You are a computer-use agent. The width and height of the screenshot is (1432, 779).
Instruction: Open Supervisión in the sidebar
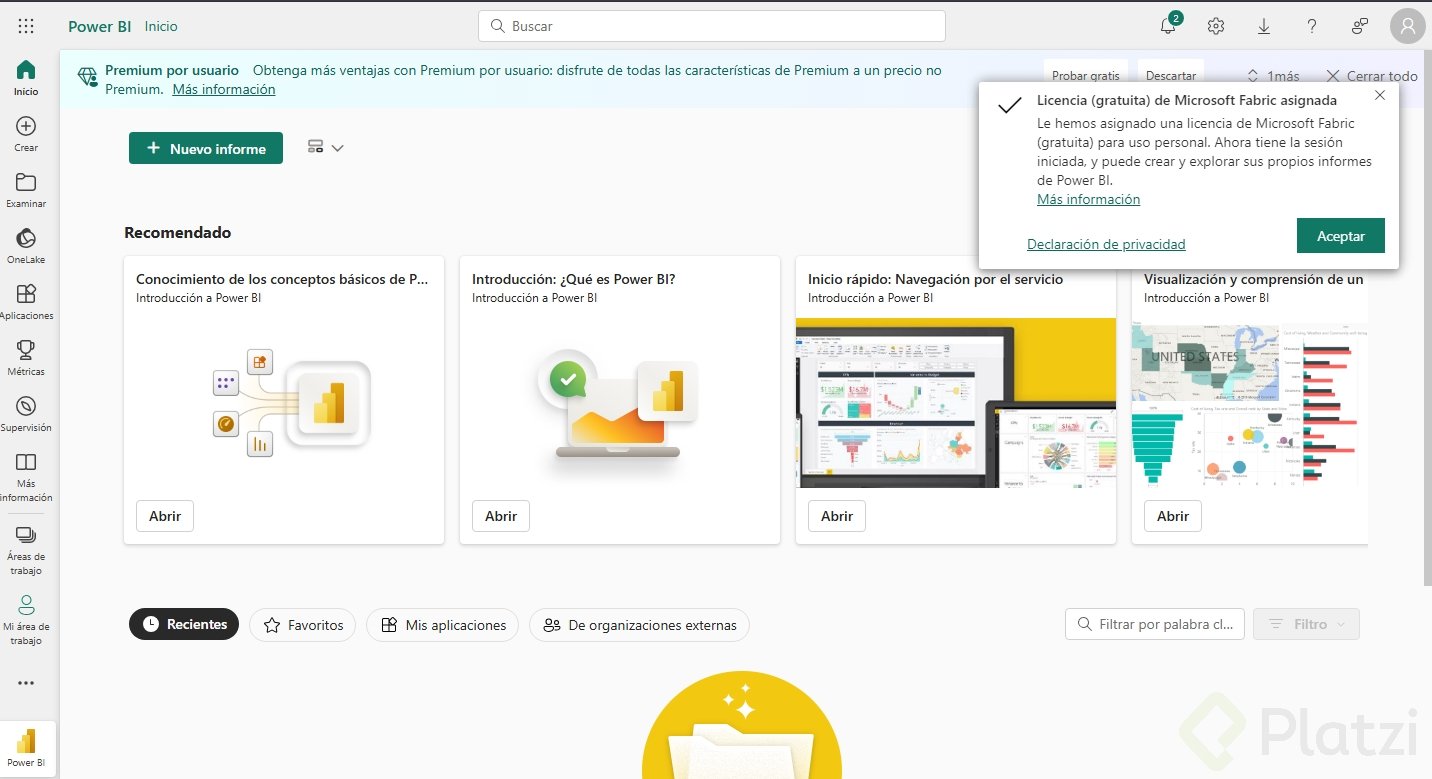pyautogui.click(x=26, y=413)
